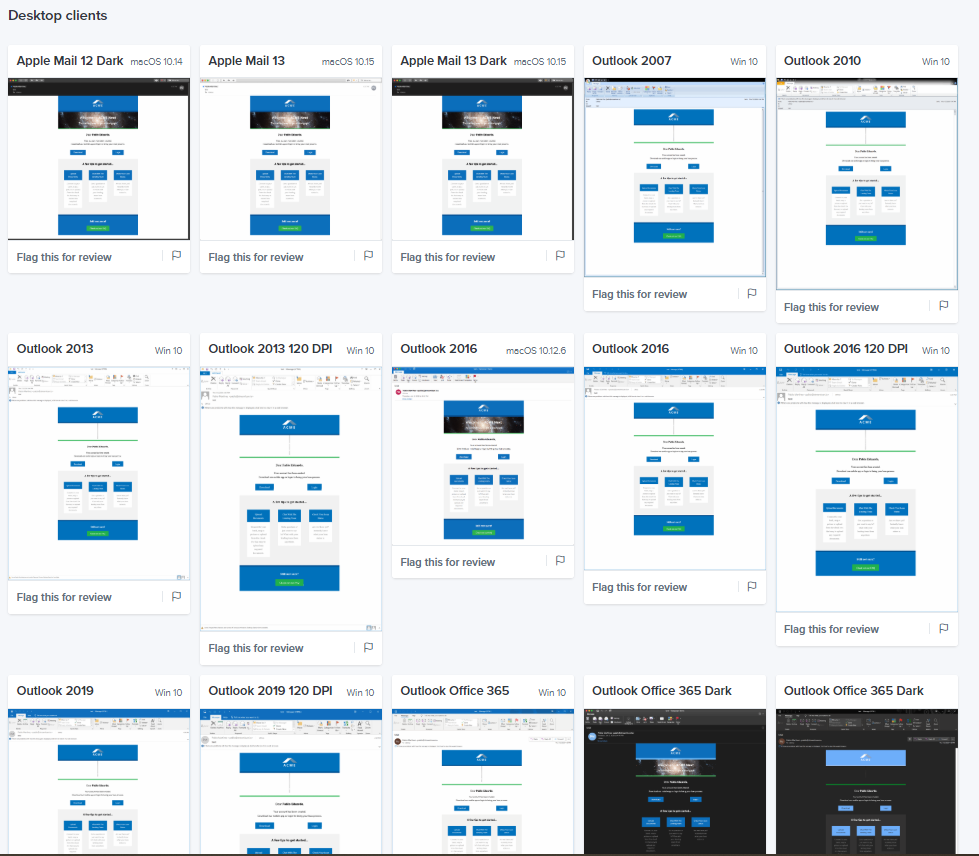The height and width of the screenshot is (856, 979).
Task: Open the Apple Mail 12 Dark preview thumbnail
Action: tap(98, 158)
